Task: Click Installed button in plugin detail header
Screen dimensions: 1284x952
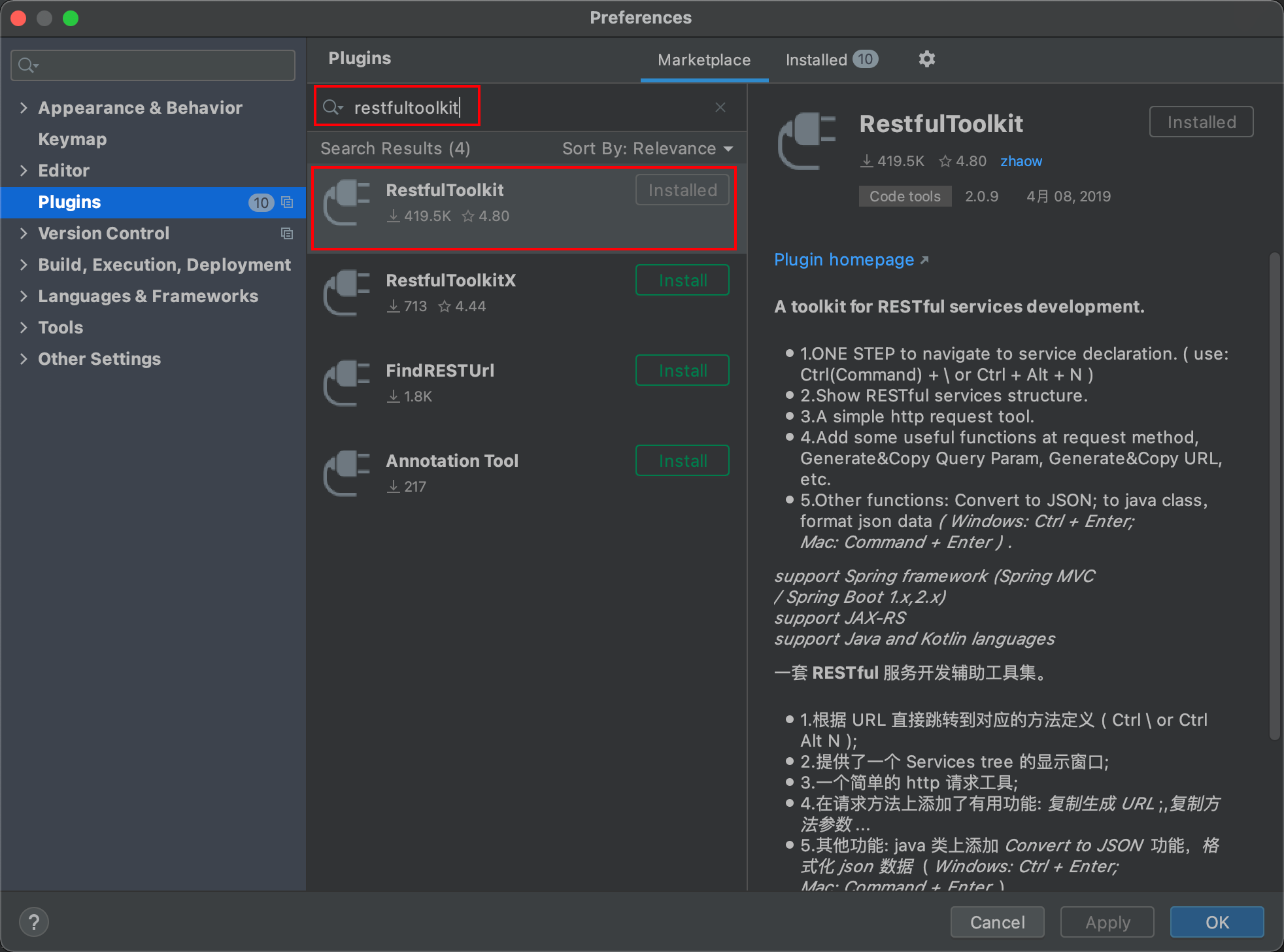Action: (1201, 122)
